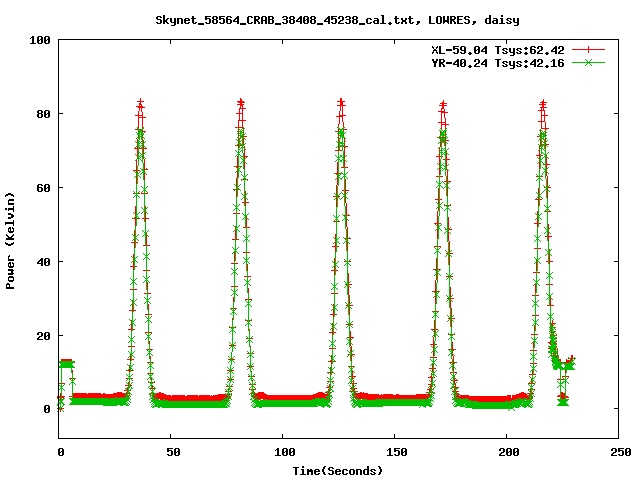Click the x-axis tick label 50
This screenshot has height=480, width=640.
pyautogui.click(x=173, y=452)
